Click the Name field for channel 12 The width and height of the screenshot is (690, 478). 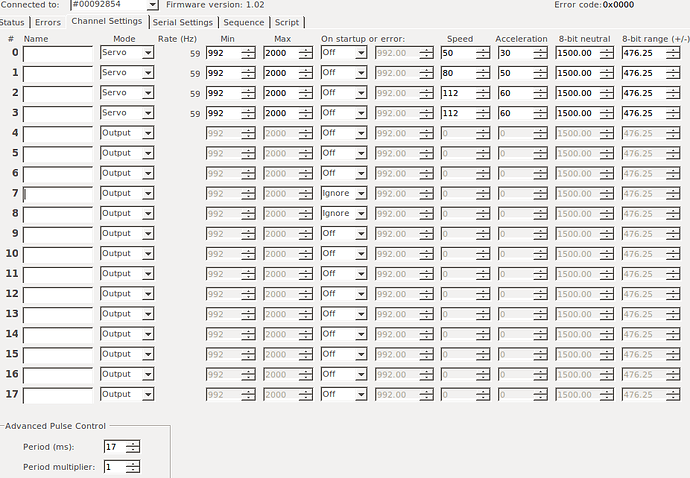tap(58, 294)
